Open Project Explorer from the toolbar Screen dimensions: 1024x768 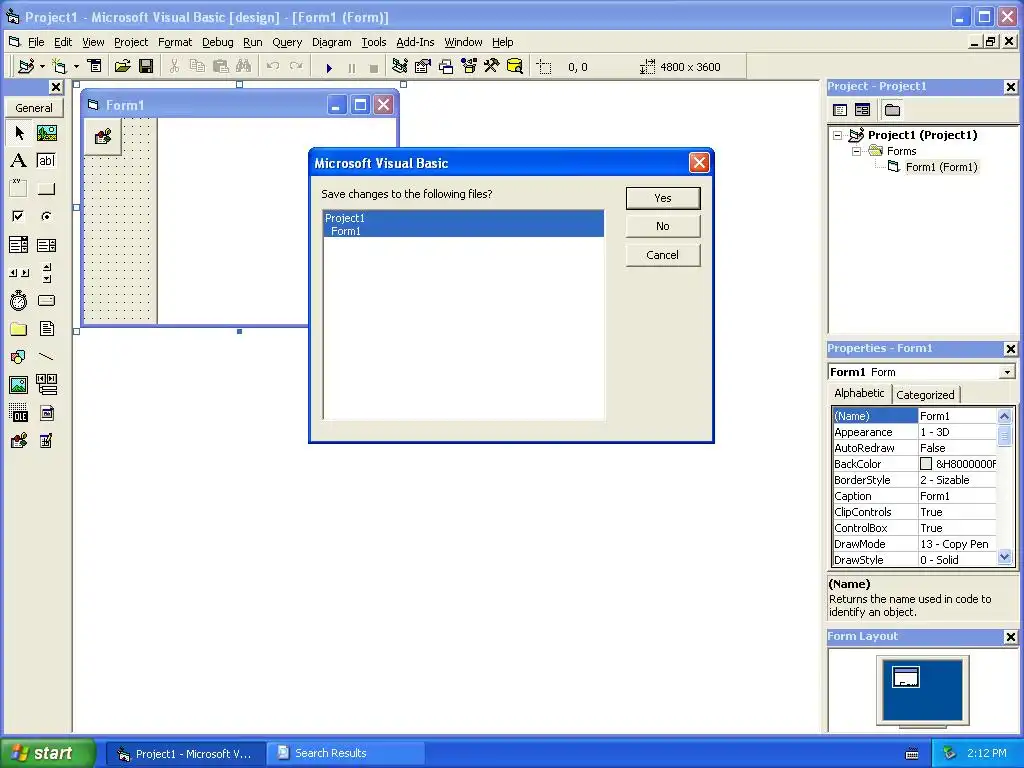(400, 67)
